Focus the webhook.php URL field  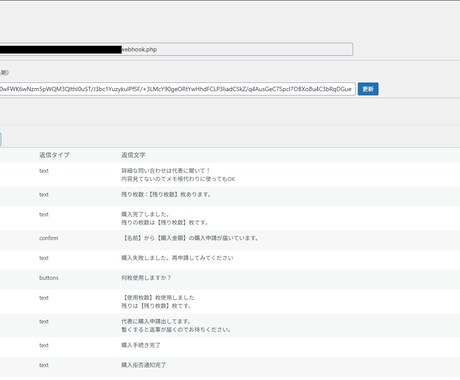176,49
